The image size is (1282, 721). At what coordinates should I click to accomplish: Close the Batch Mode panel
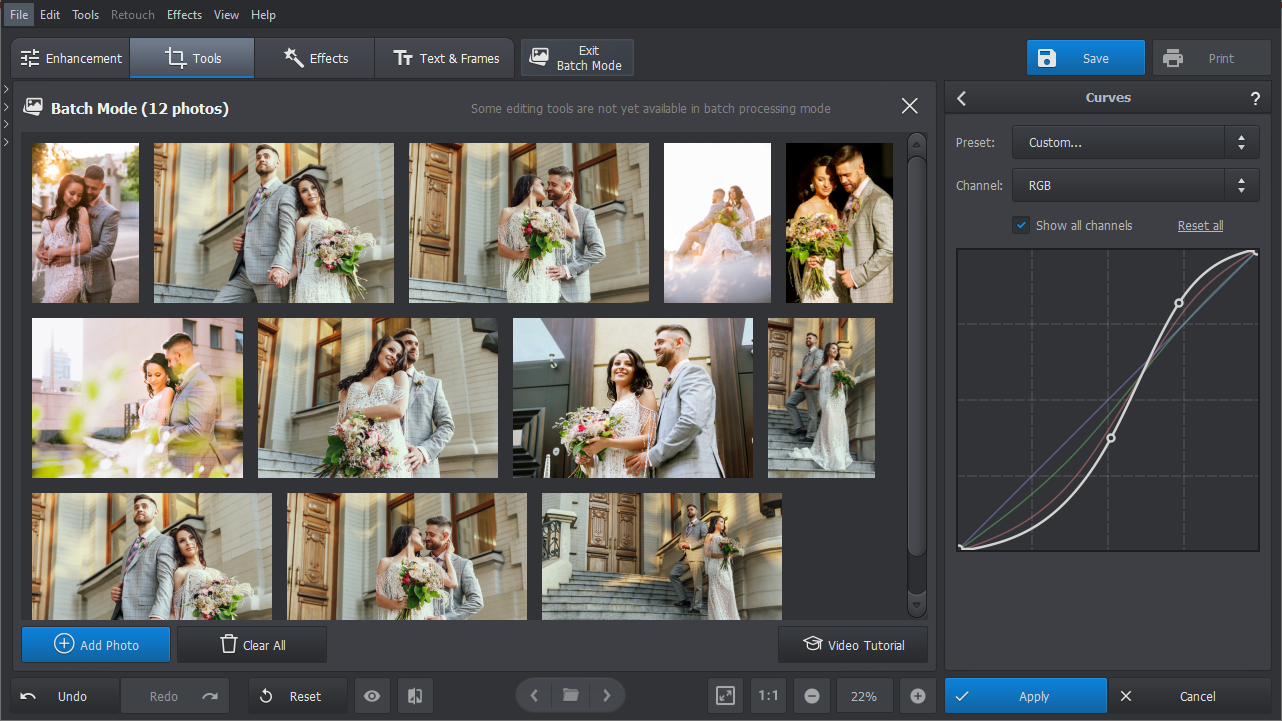[909, 106]
